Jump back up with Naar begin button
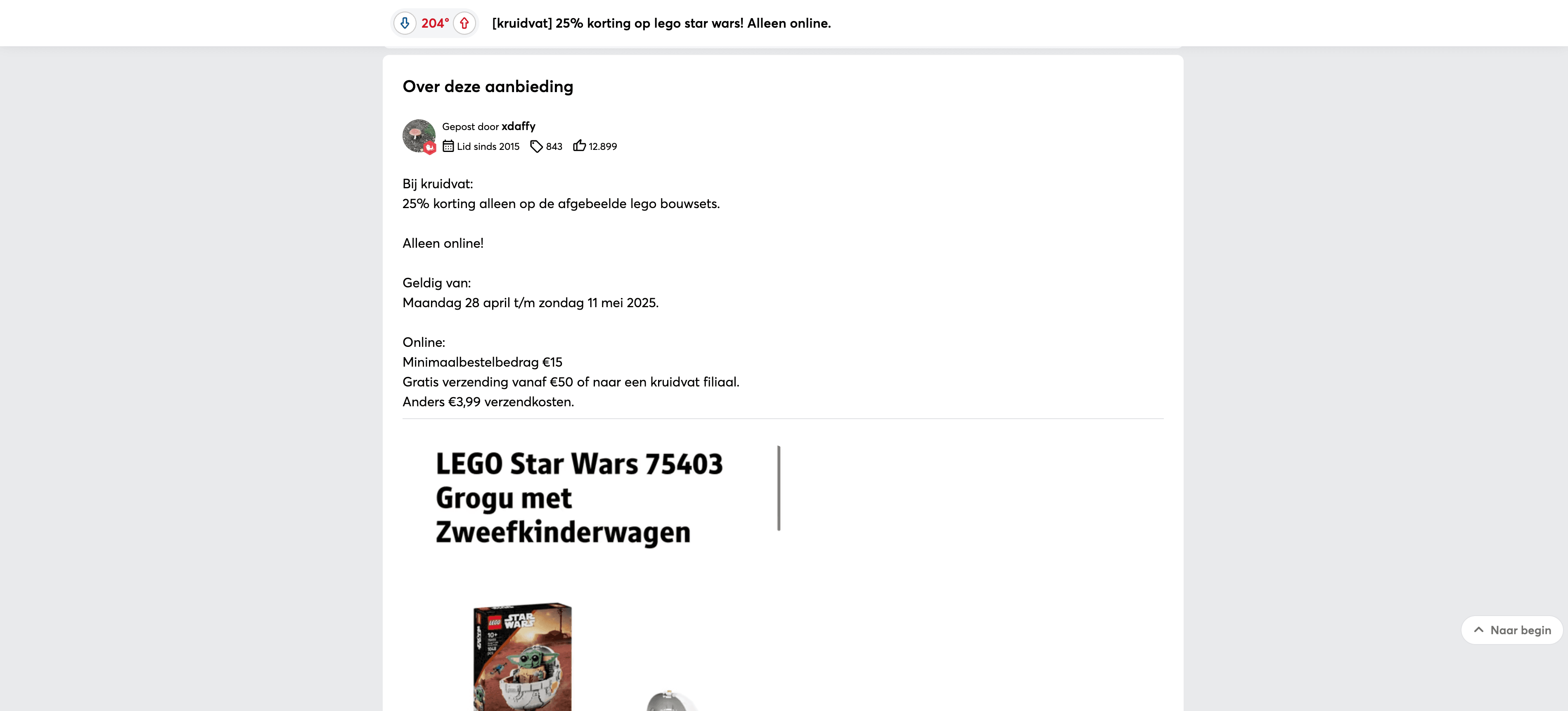 point(1512,630)
